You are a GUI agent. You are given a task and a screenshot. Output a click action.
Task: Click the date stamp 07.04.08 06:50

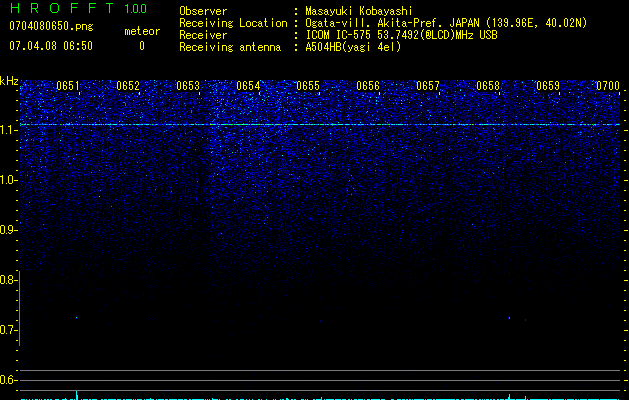click(x=51, y=46)
